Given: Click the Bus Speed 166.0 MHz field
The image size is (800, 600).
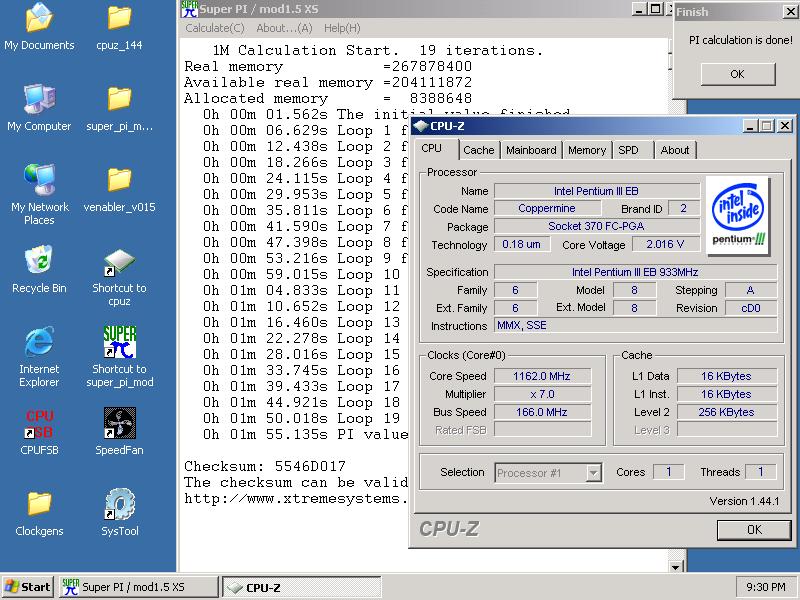Looking at the screenshot, I should pos(542,412).
